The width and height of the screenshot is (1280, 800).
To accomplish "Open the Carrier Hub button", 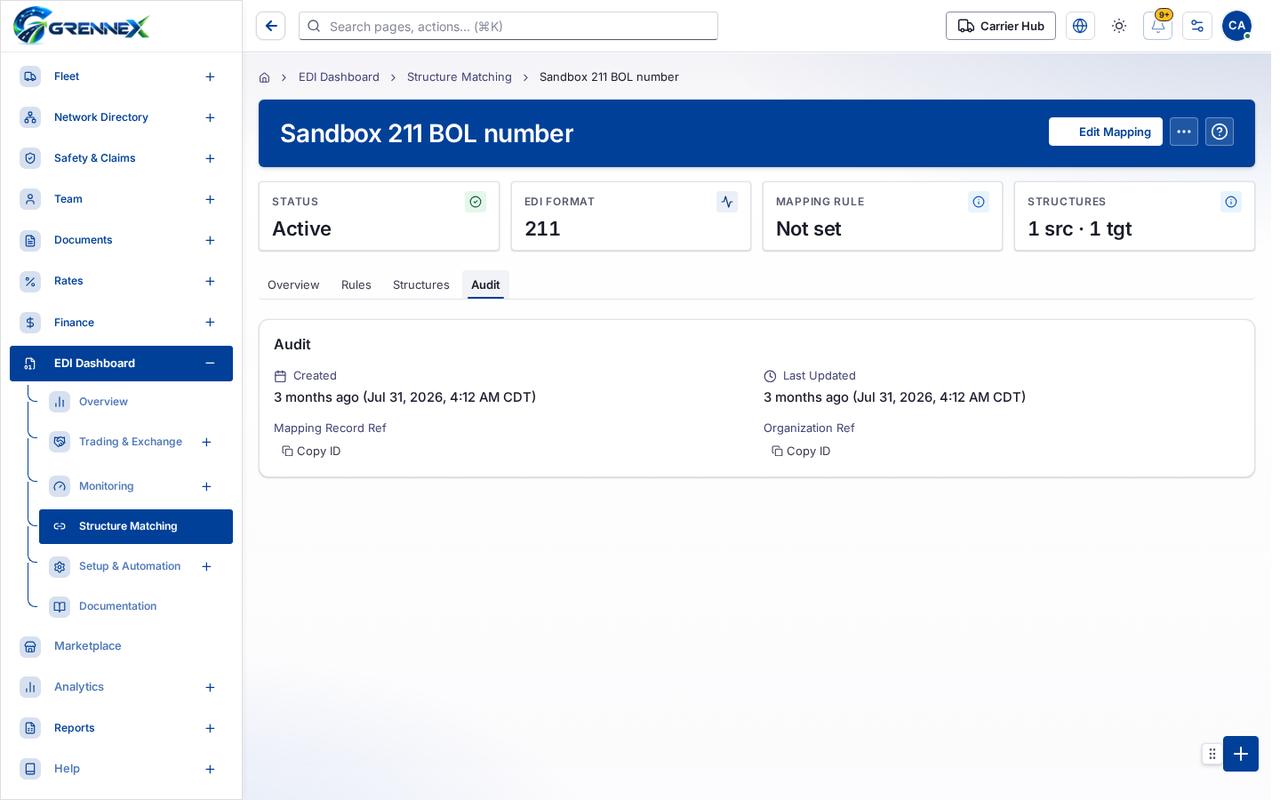I will 1001,26.
